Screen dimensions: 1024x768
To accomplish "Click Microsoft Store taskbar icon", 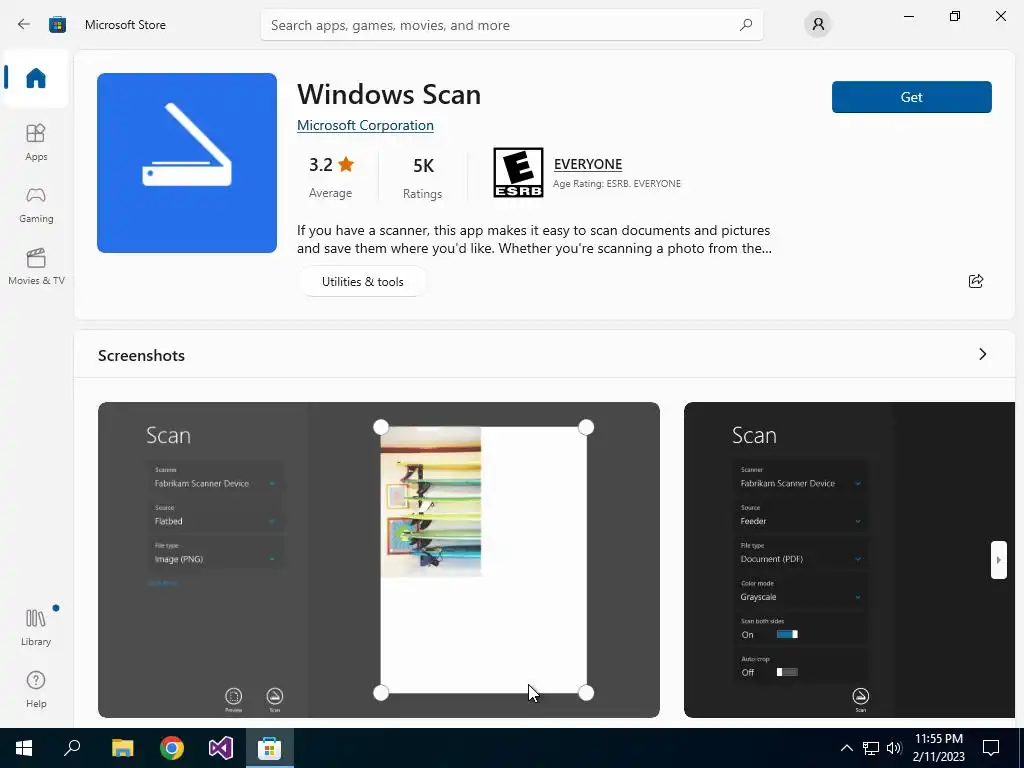I will click(269, 748).
